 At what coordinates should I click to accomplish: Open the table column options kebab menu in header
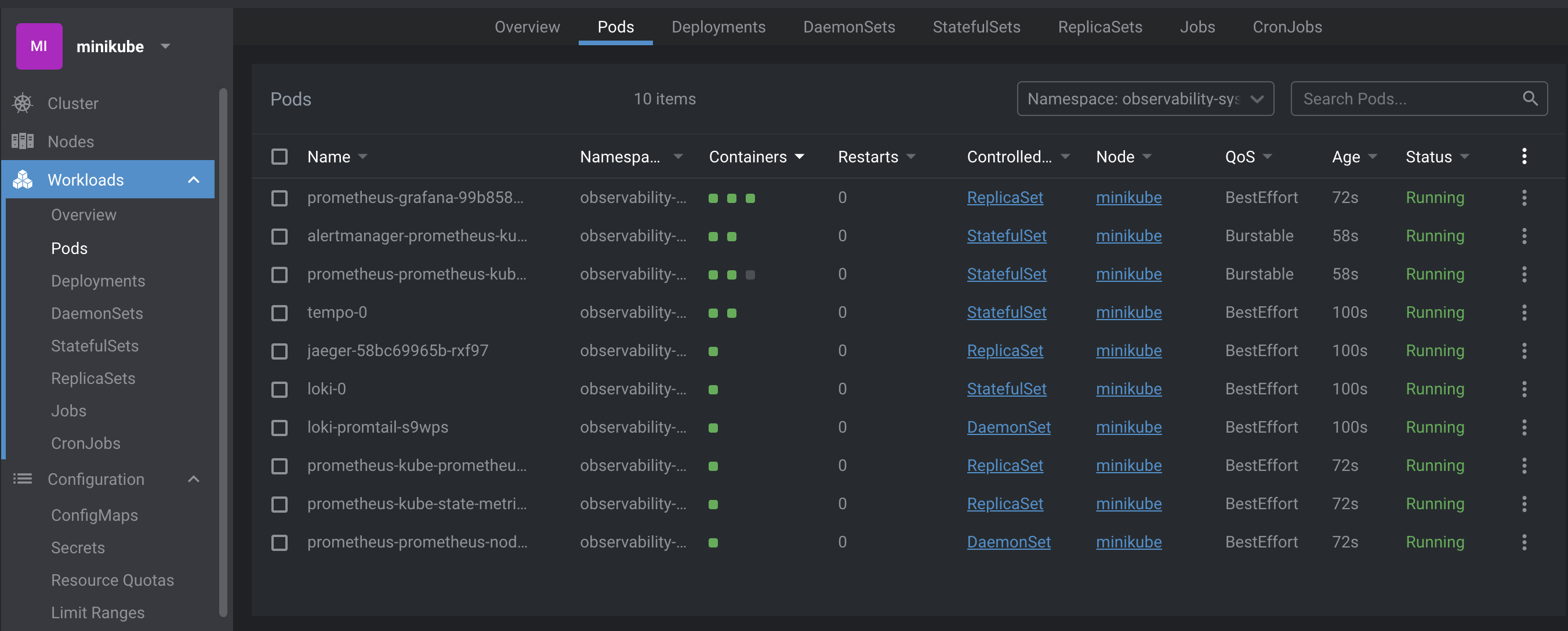(x=1523, y=157)
